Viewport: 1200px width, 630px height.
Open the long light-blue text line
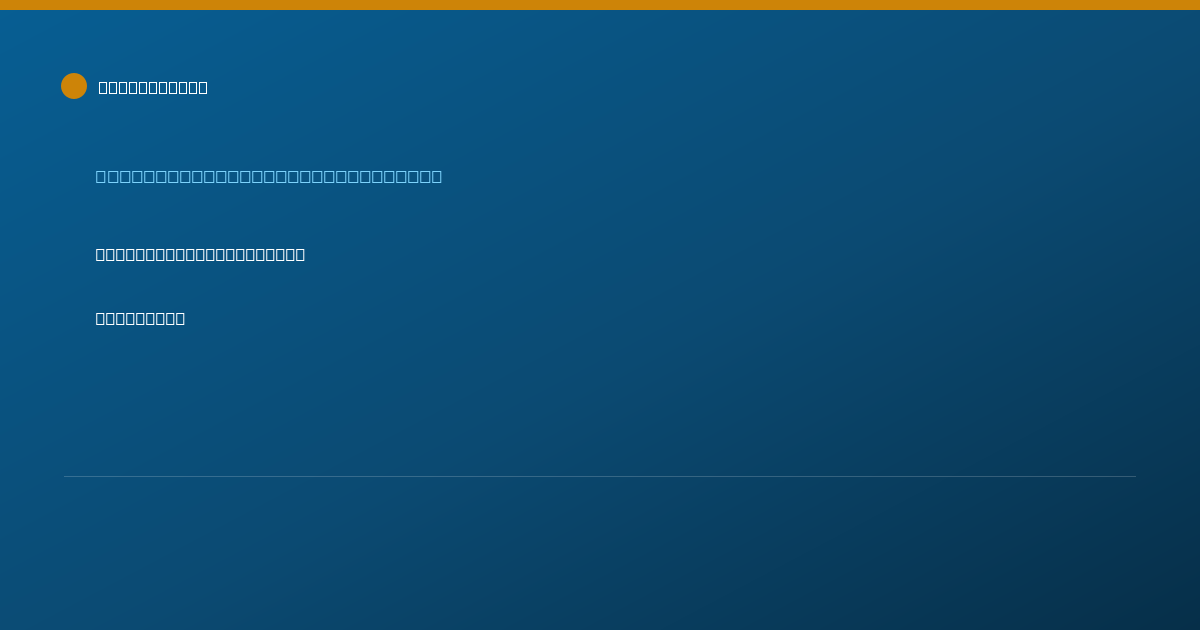[269, 176]
